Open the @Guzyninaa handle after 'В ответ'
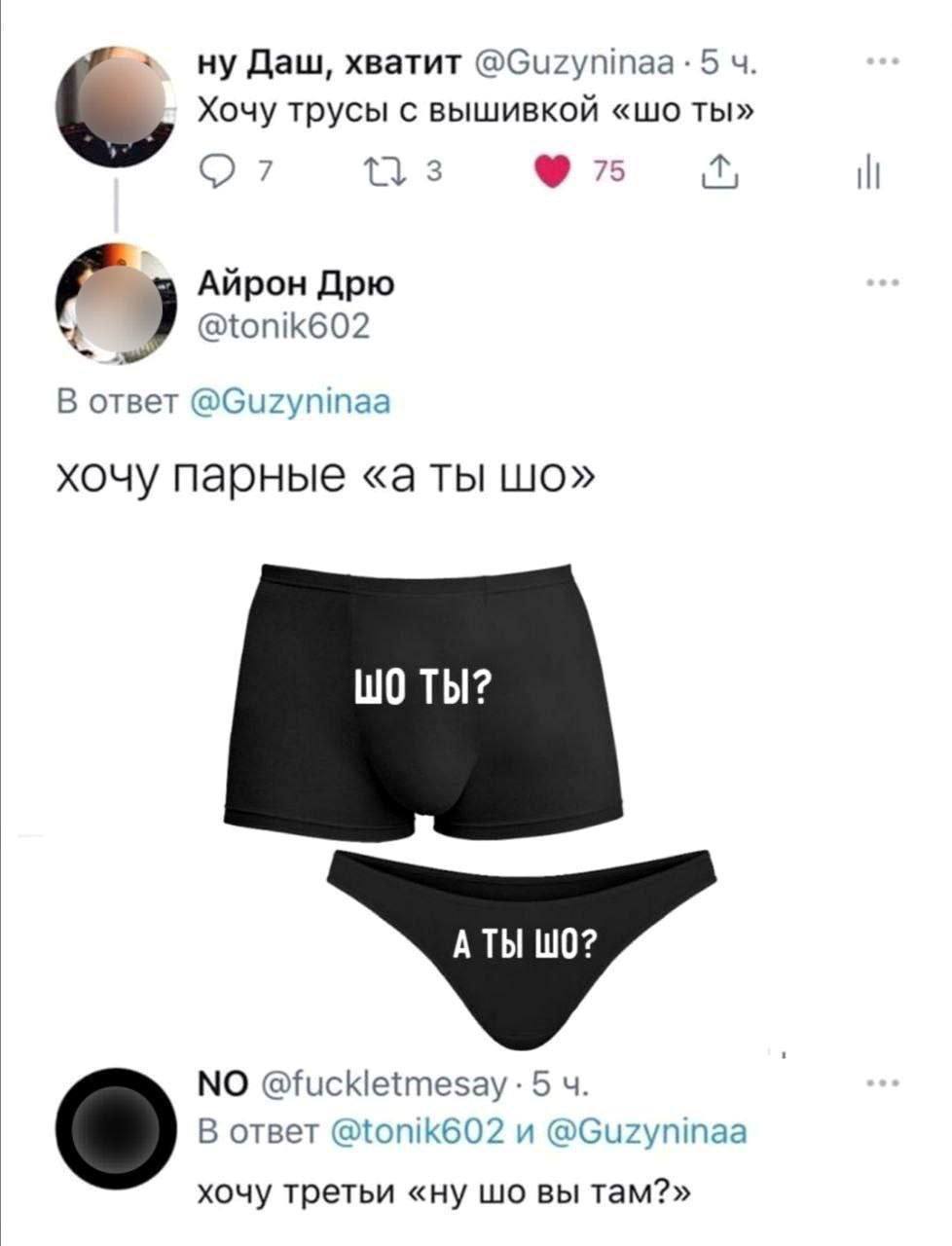Image resolution: width=952 pixels, height=1246 pixels. pyautogui.click(x=289, y=401)
